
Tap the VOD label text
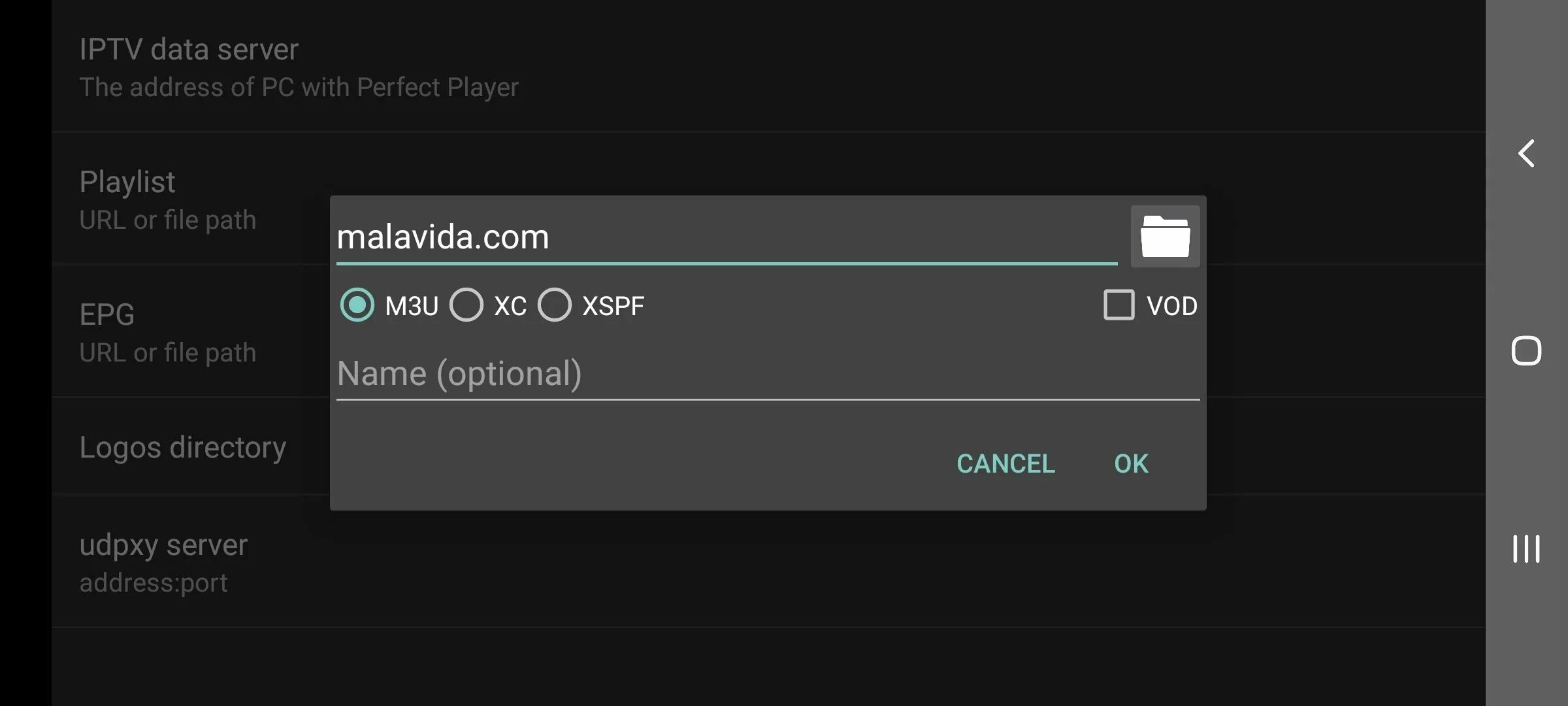(1171, 306)
